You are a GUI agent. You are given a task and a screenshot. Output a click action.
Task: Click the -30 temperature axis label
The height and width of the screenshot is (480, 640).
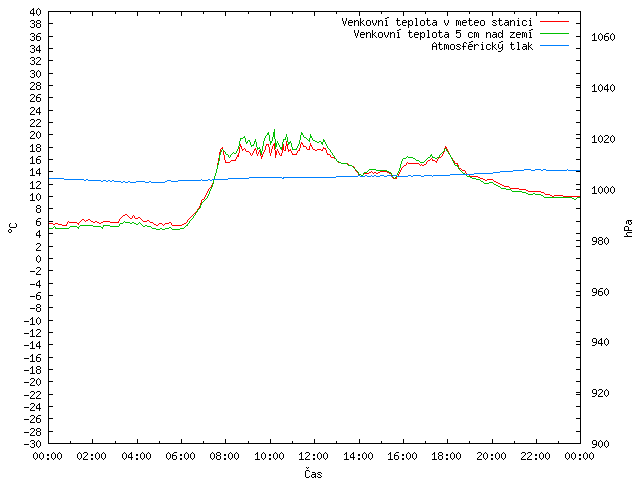pyautogui.click(x=33, y=444)
